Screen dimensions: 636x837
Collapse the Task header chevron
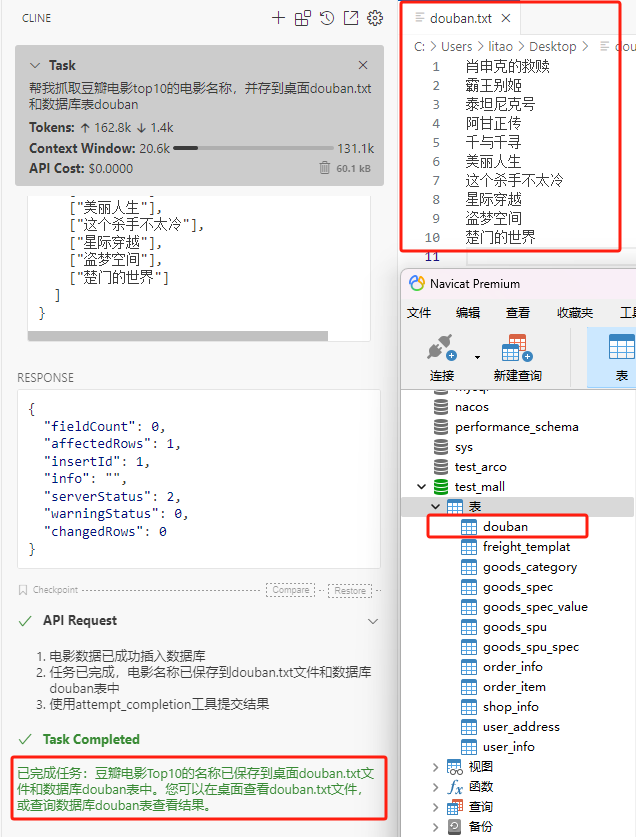click(36, 65)
